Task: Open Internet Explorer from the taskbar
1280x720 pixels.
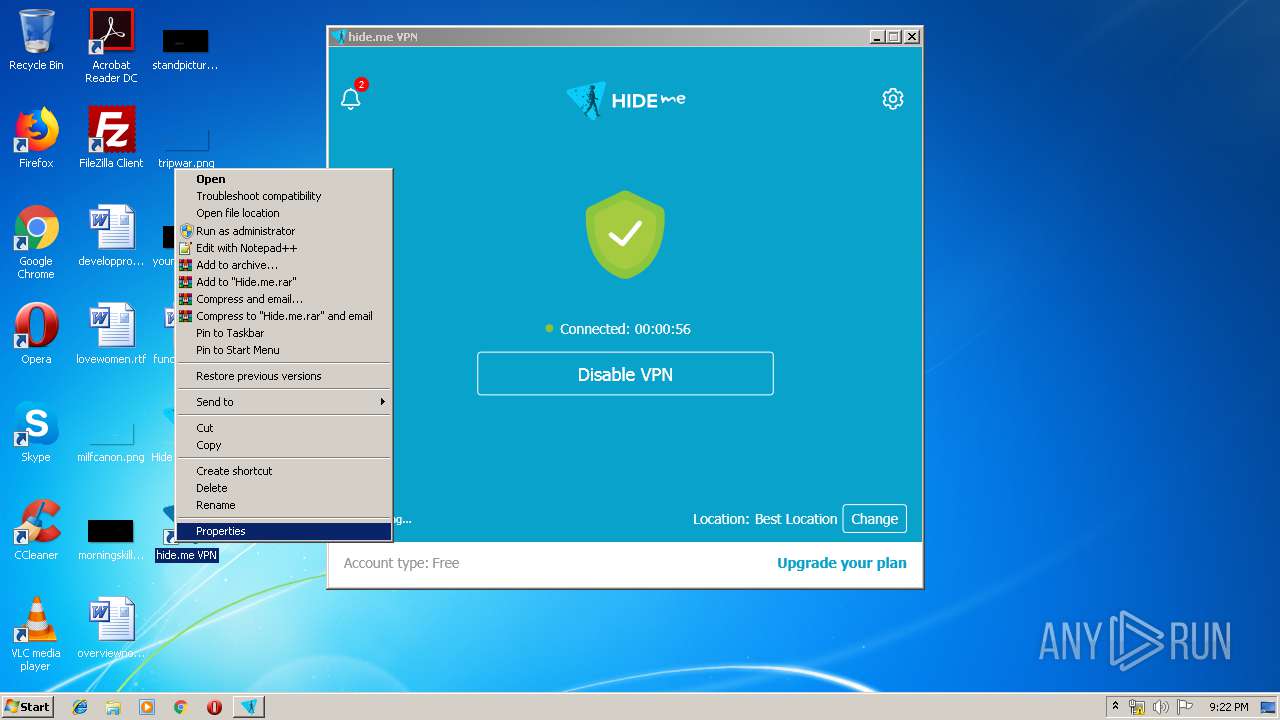Action: coord(80,707)
